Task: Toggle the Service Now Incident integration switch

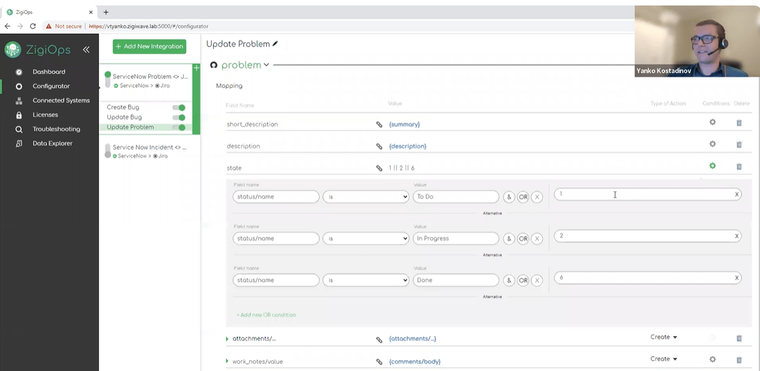Action: 108,151
